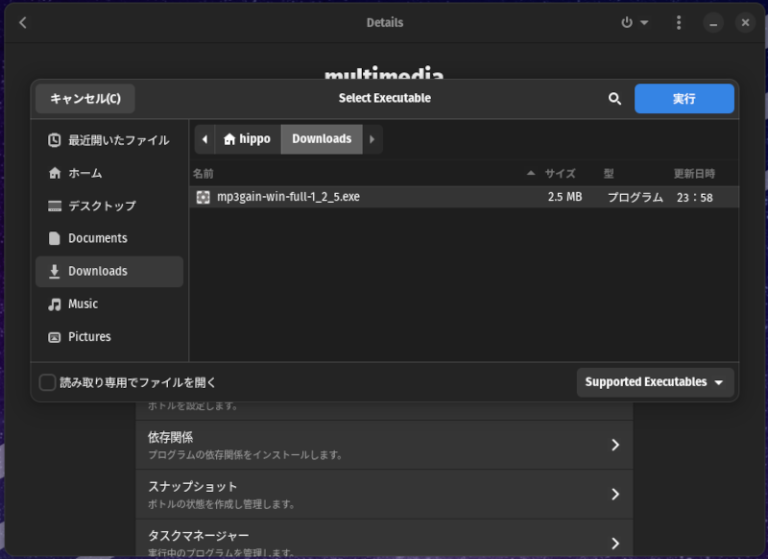Image resolution: width=768 pixels, height=559 pixels.
Task: Open the power menu icon in header
Action: coord(634,23)
